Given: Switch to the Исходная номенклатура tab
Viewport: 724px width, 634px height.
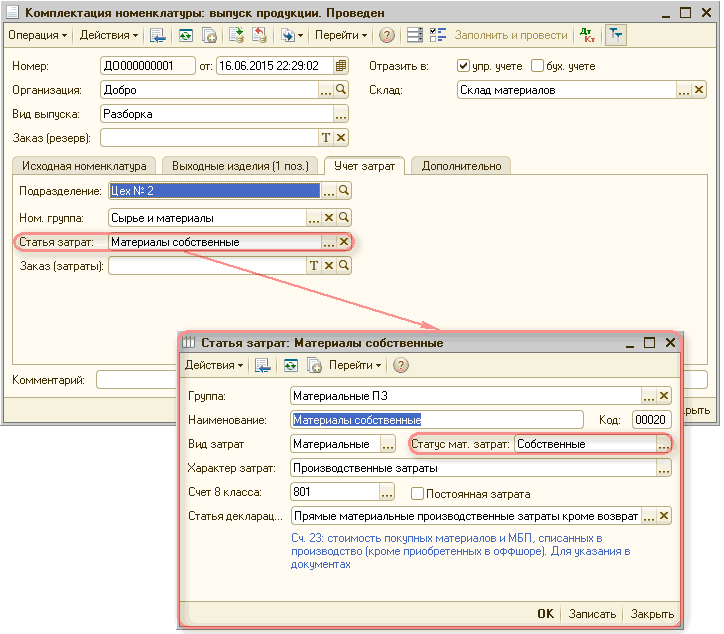Looking at the screenshot, I should pyautogui.click(x=84, y=166).
